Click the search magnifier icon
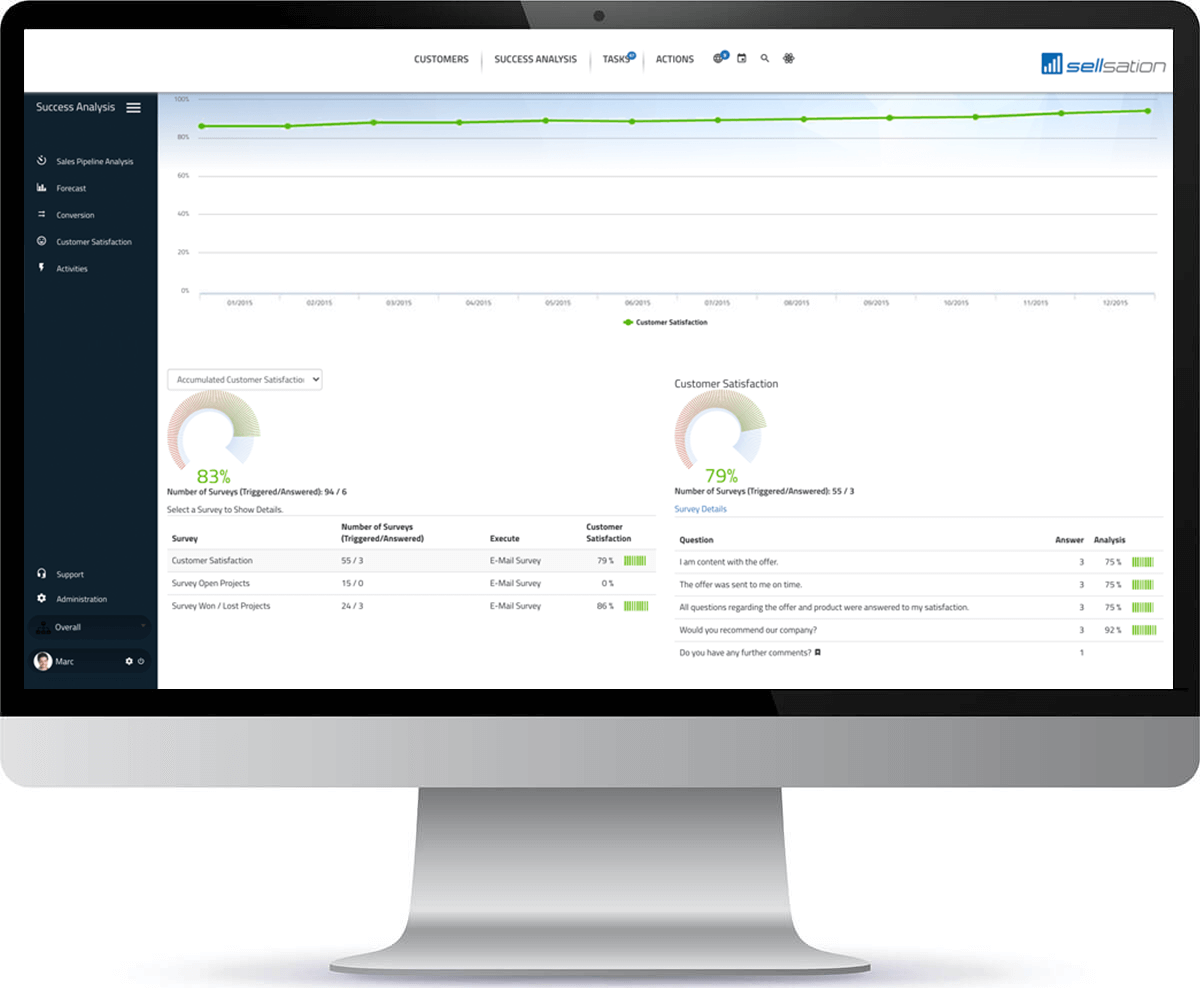This screenshot has width=1200, height=988. pos(765,59)
